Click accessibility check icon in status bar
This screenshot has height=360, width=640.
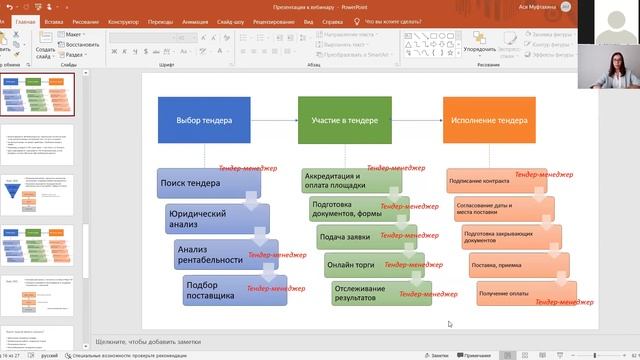click(x=68, y=356)
